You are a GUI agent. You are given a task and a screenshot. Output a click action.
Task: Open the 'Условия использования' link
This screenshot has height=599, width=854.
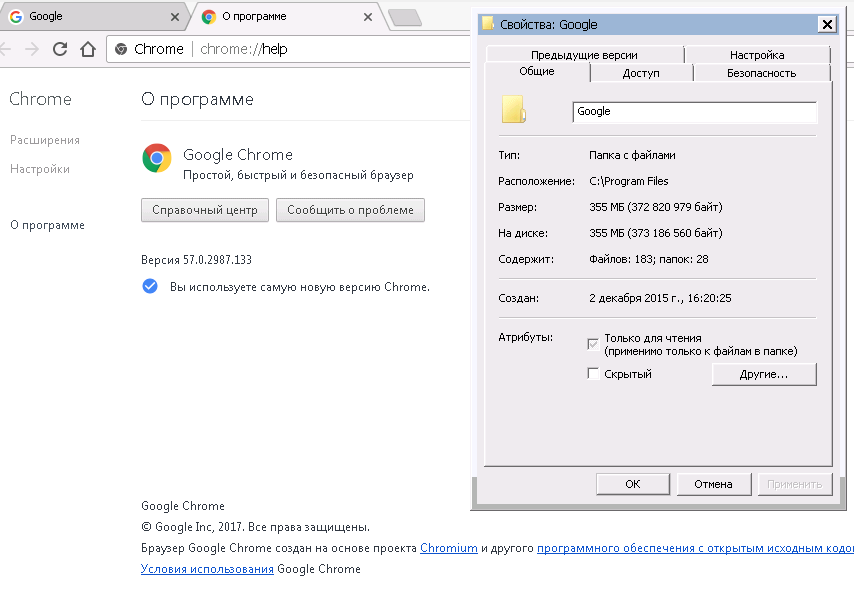pyautogui.click(x=207, y=569)
